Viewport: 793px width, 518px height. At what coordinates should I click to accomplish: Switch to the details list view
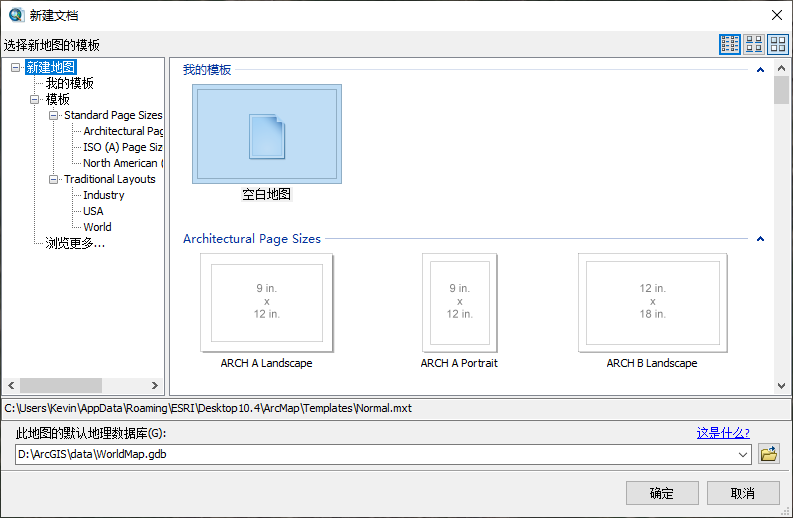(730, 44)
